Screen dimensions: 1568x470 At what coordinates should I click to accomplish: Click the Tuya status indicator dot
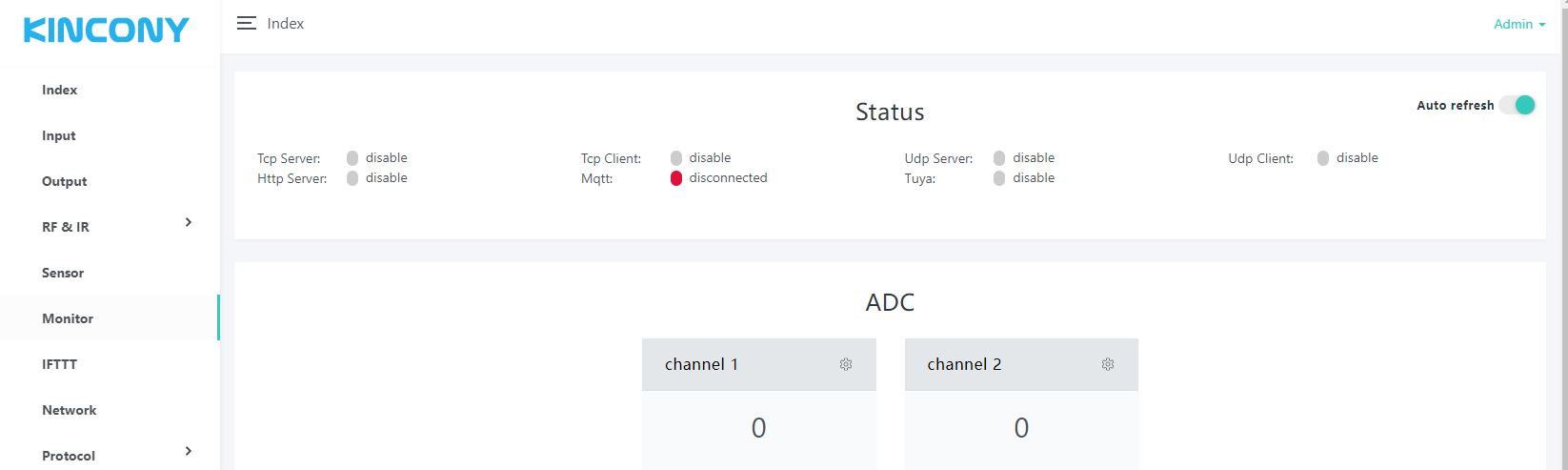tap(999, 178)
